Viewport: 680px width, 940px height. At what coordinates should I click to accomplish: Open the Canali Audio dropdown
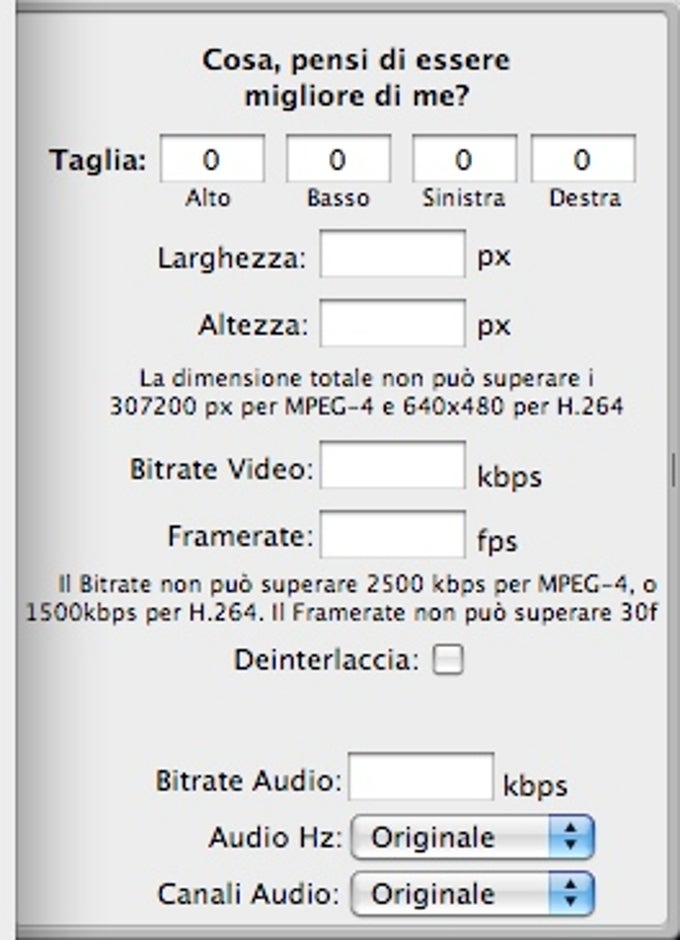pyautogui.click(x=473, y=894)
